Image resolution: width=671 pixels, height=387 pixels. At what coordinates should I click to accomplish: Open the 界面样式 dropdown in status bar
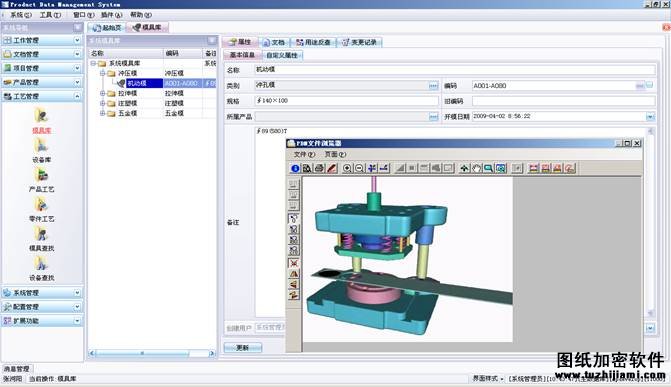click(x=488, y=378)
